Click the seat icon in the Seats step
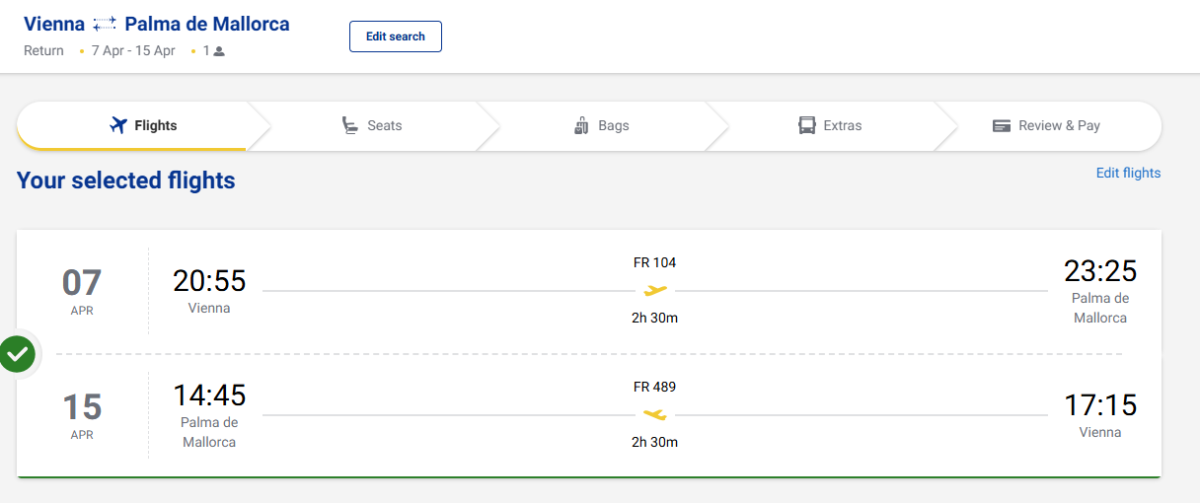Image resolution: width=1200 pixels, height=503 pixels. pos(349,126)
